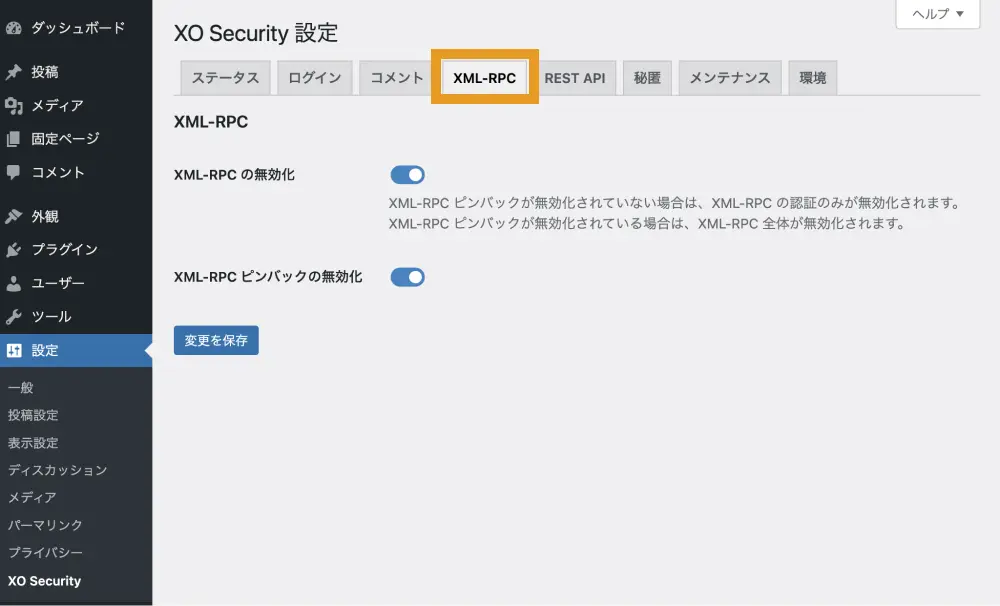Open the ログイン tab

pos(315,78)
